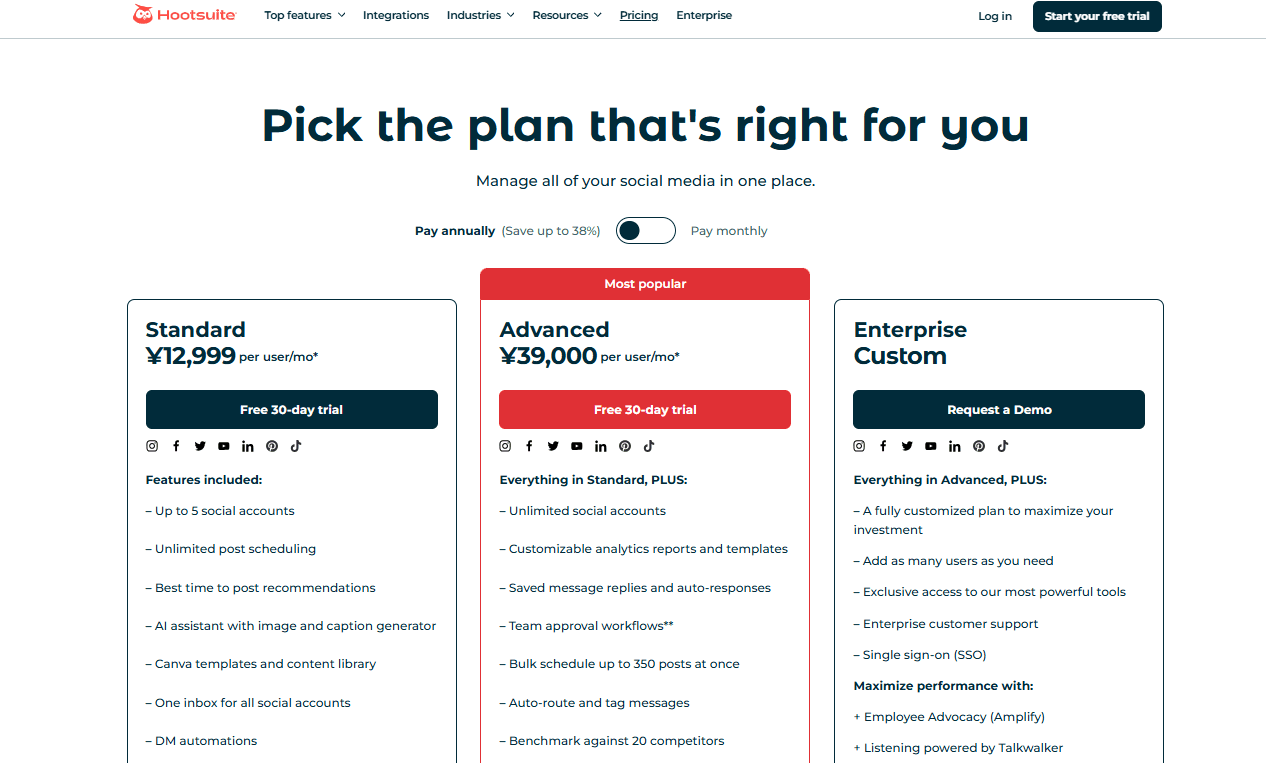Click Facebook icon in the Enterprise plan

(x=883, y=446)
